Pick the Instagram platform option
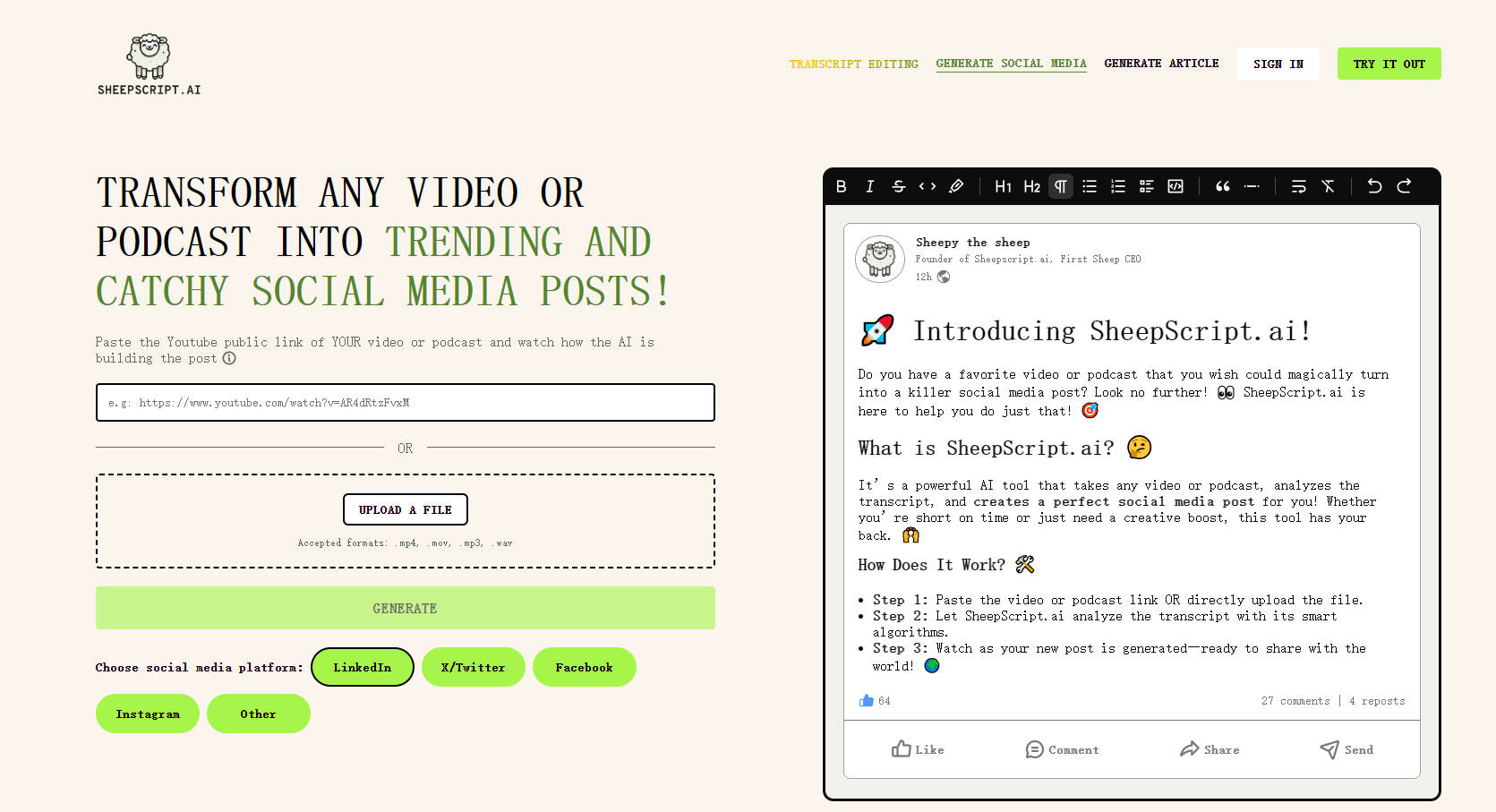1496x812 pixels. [x=148, y=714]
